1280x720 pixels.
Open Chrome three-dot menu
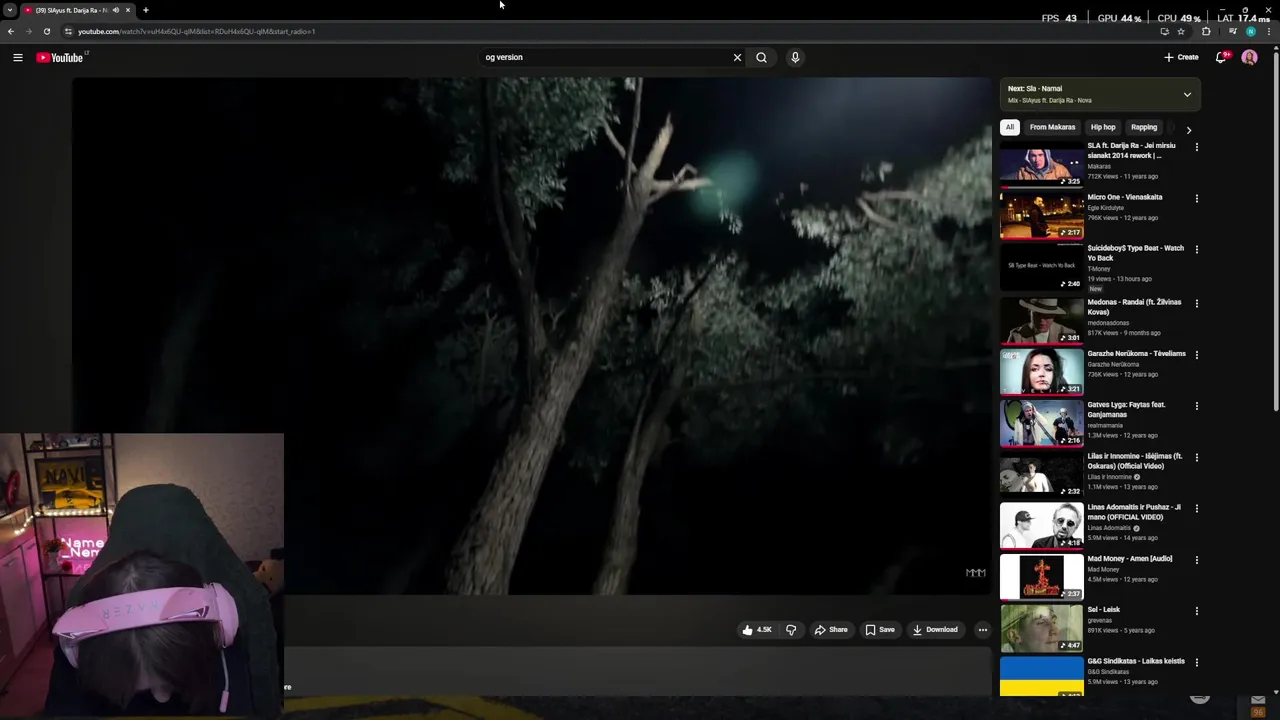click(1269, 31)
